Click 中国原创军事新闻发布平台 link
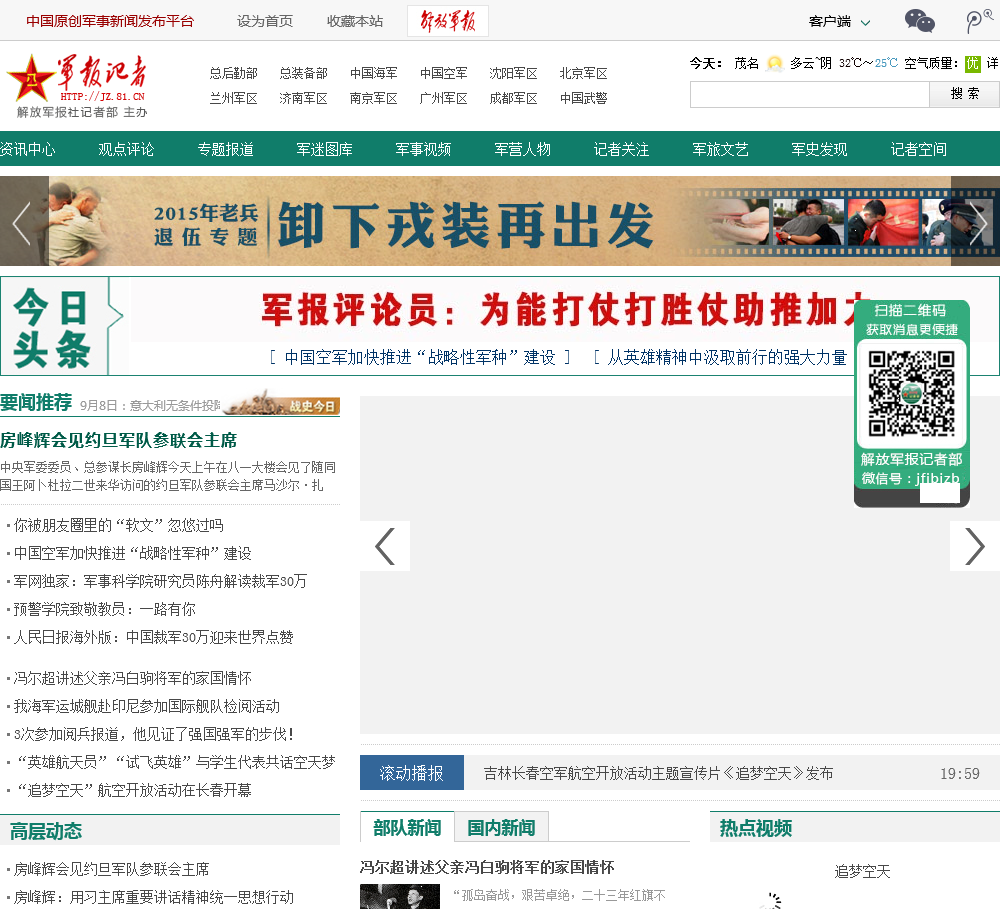This screenshot has height=909, width=1000. [110, 21]
